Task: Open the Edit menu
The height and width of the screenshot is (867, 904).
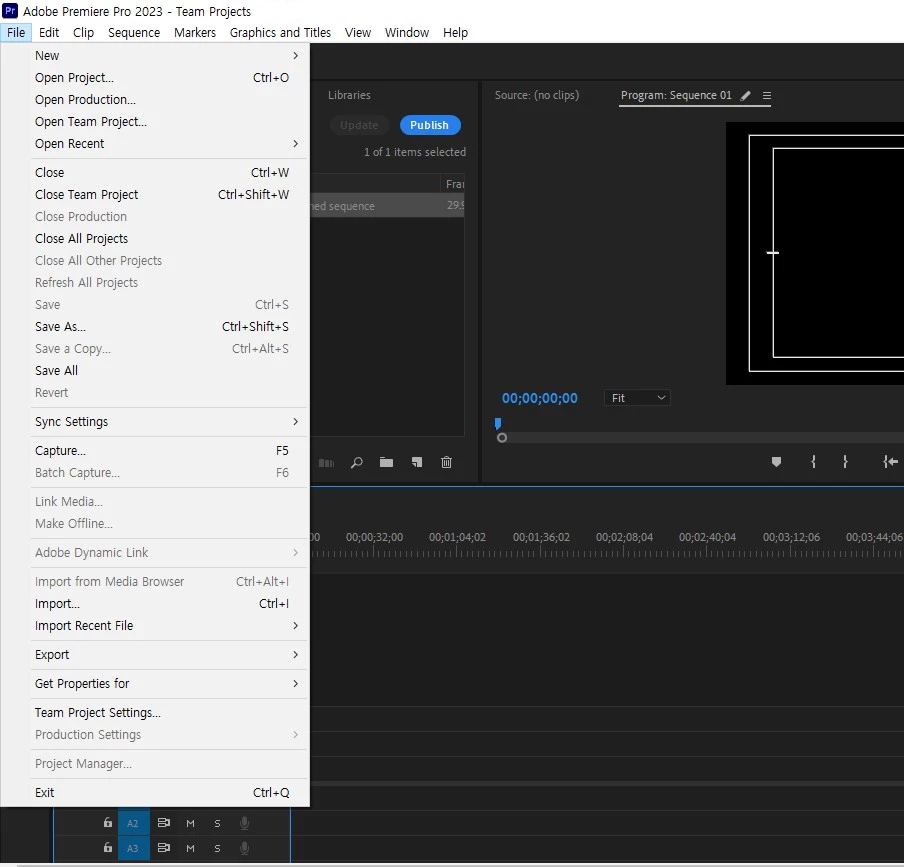Action: (49, 32)
